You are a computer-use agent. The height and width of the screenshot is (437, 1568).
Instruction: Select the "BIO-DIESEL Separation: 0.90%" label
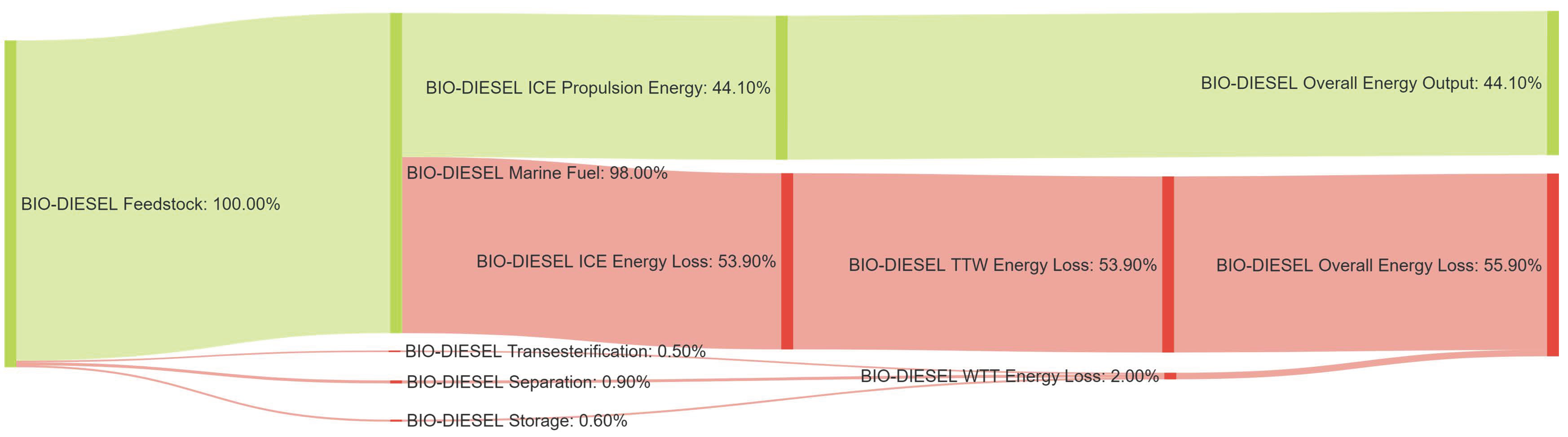point(528,382)
